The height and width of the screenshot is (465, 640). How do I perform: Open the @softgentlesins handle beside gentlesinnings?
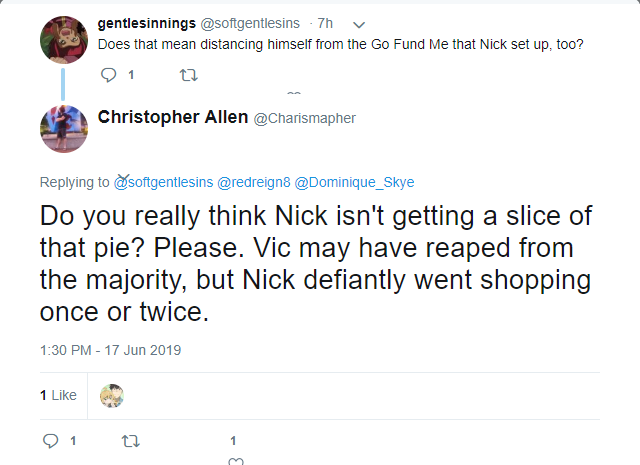click(250, 24)
